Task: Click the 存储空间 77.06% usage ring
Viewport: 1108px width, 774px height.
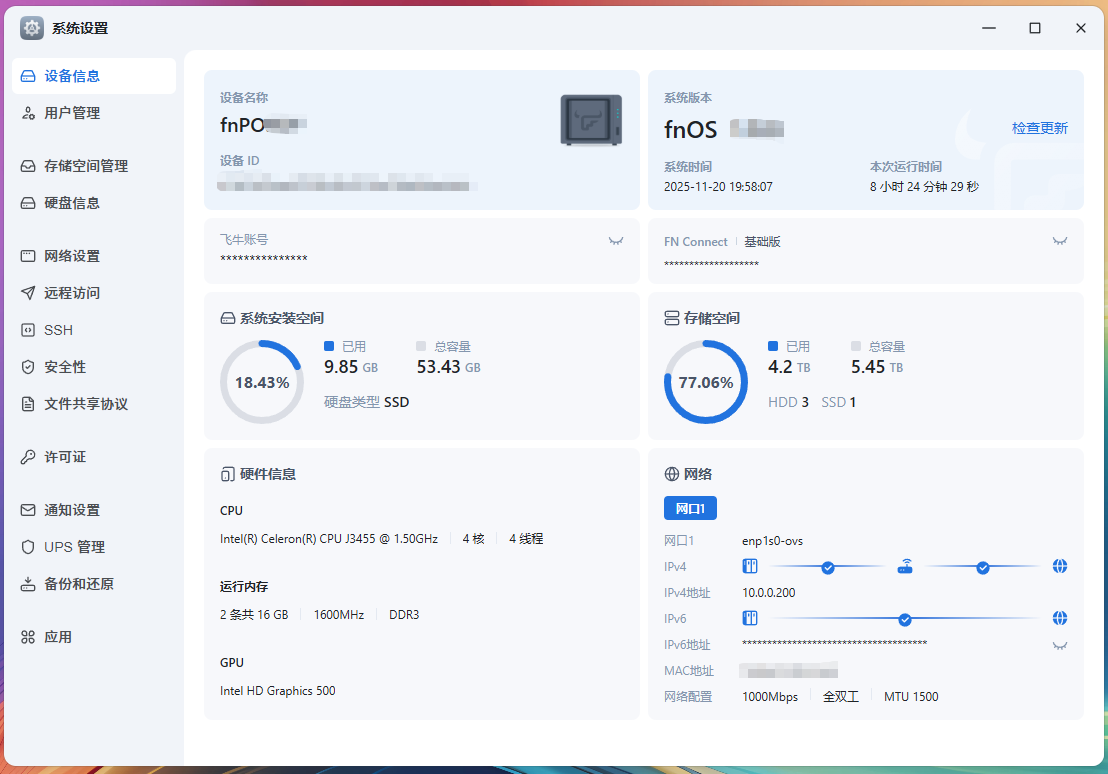Action: 705,382
